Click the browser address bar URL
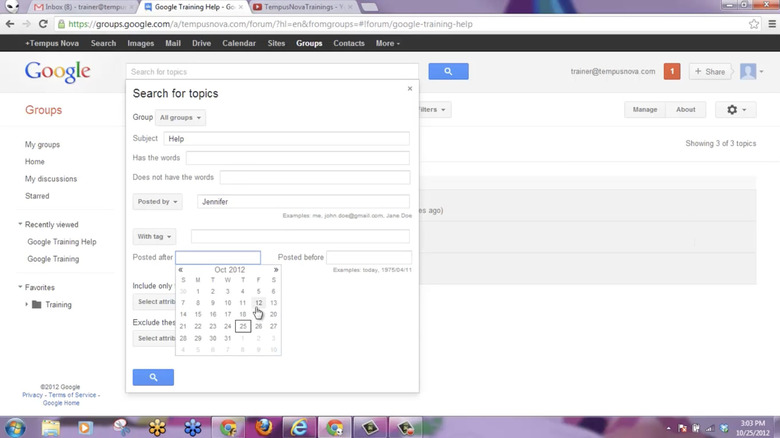Screen dimensions: 780x438 (270, 24)
